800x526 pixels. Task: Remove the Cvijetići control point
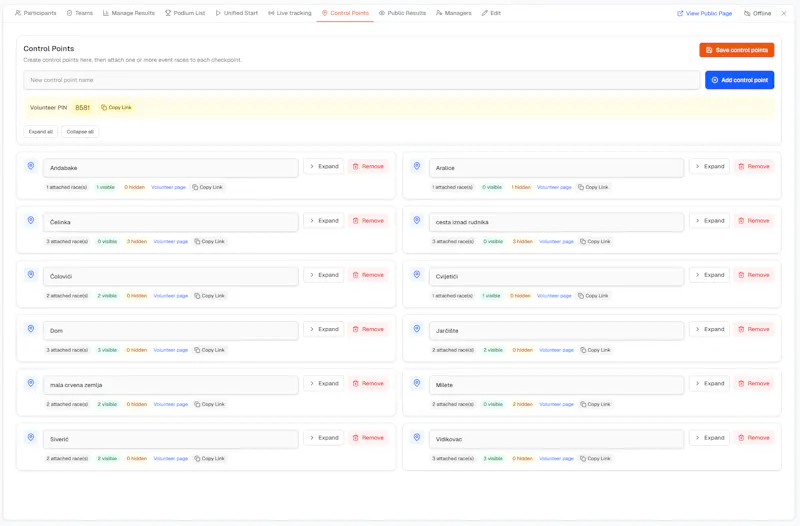[x=754, y=275]
